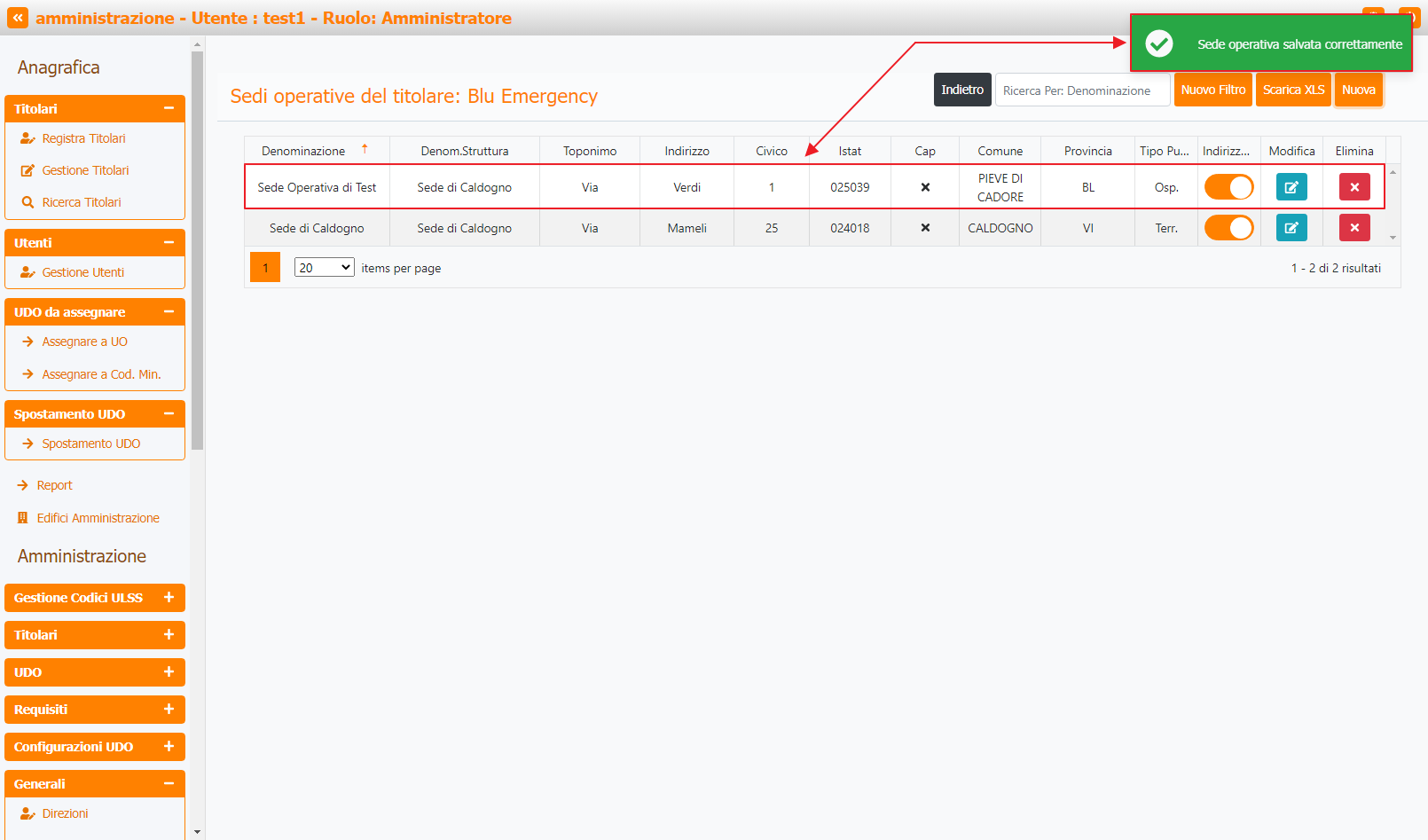Edit the Sede di Caldogno row
The image size is (1428, 840).
click(1291, 228)
